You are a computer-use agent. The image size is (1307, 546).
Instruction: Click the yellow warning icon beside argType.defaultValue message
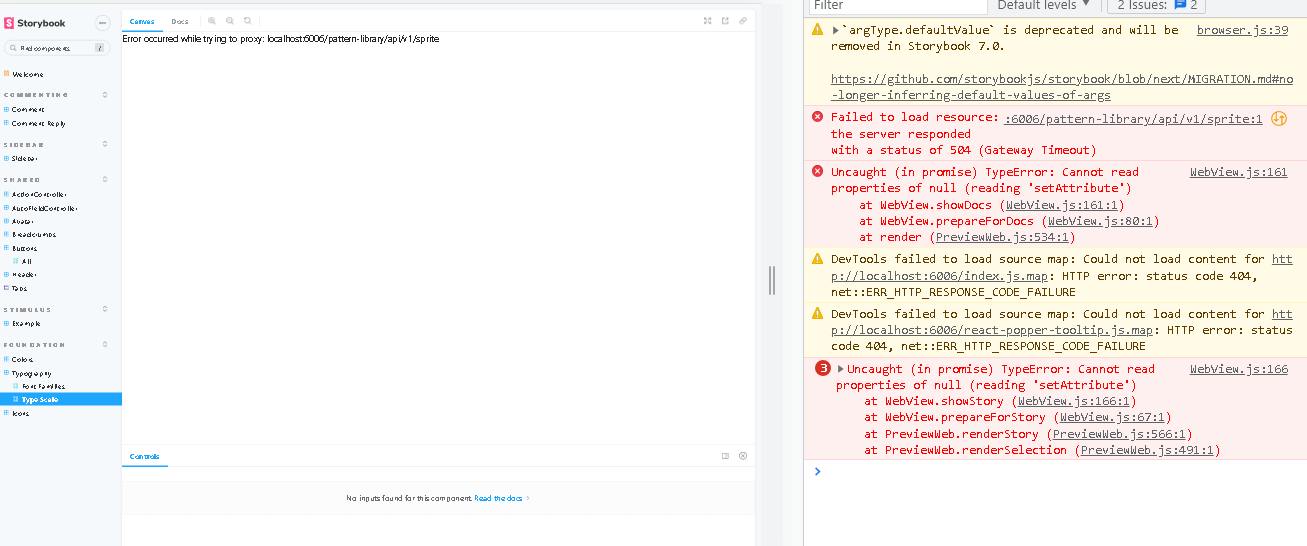tap(817, 30)
